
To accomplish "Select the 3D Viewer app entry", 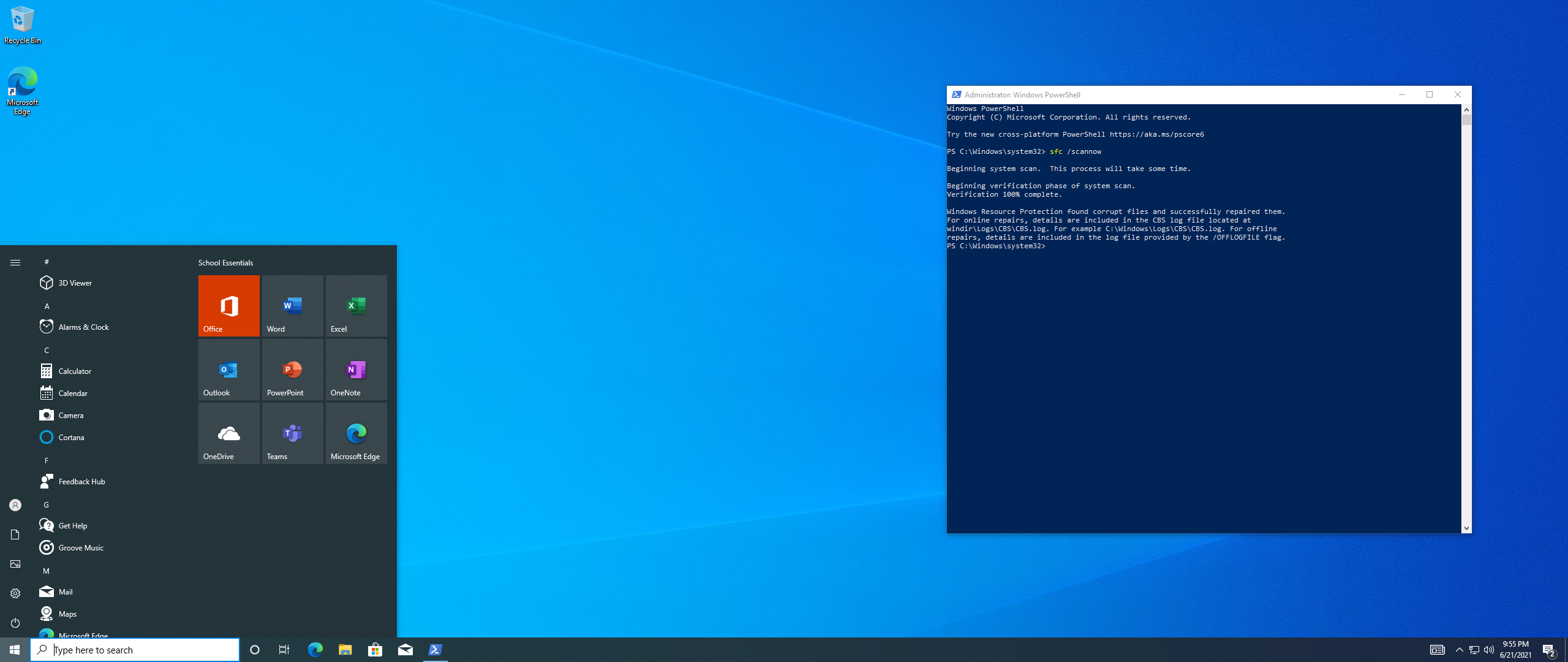I will (75, 282).
